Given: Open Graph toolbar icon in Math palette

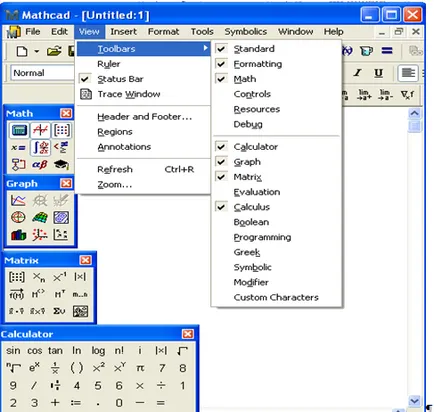Looking at the screenshot, I should coord(40,130).
